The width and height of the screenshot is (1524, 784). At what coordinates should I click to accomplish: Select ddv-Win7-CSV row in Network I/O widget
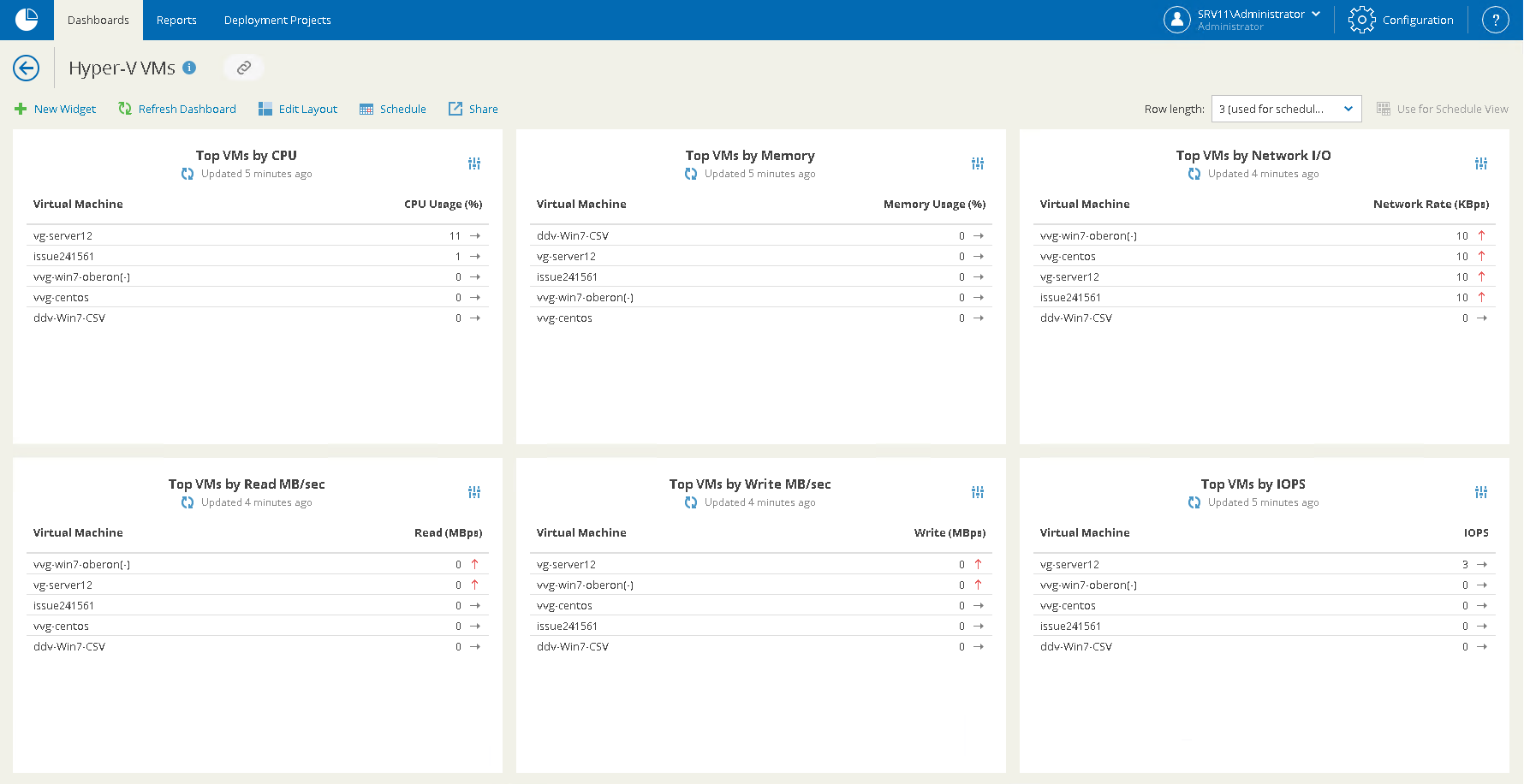coord(1265,318)
